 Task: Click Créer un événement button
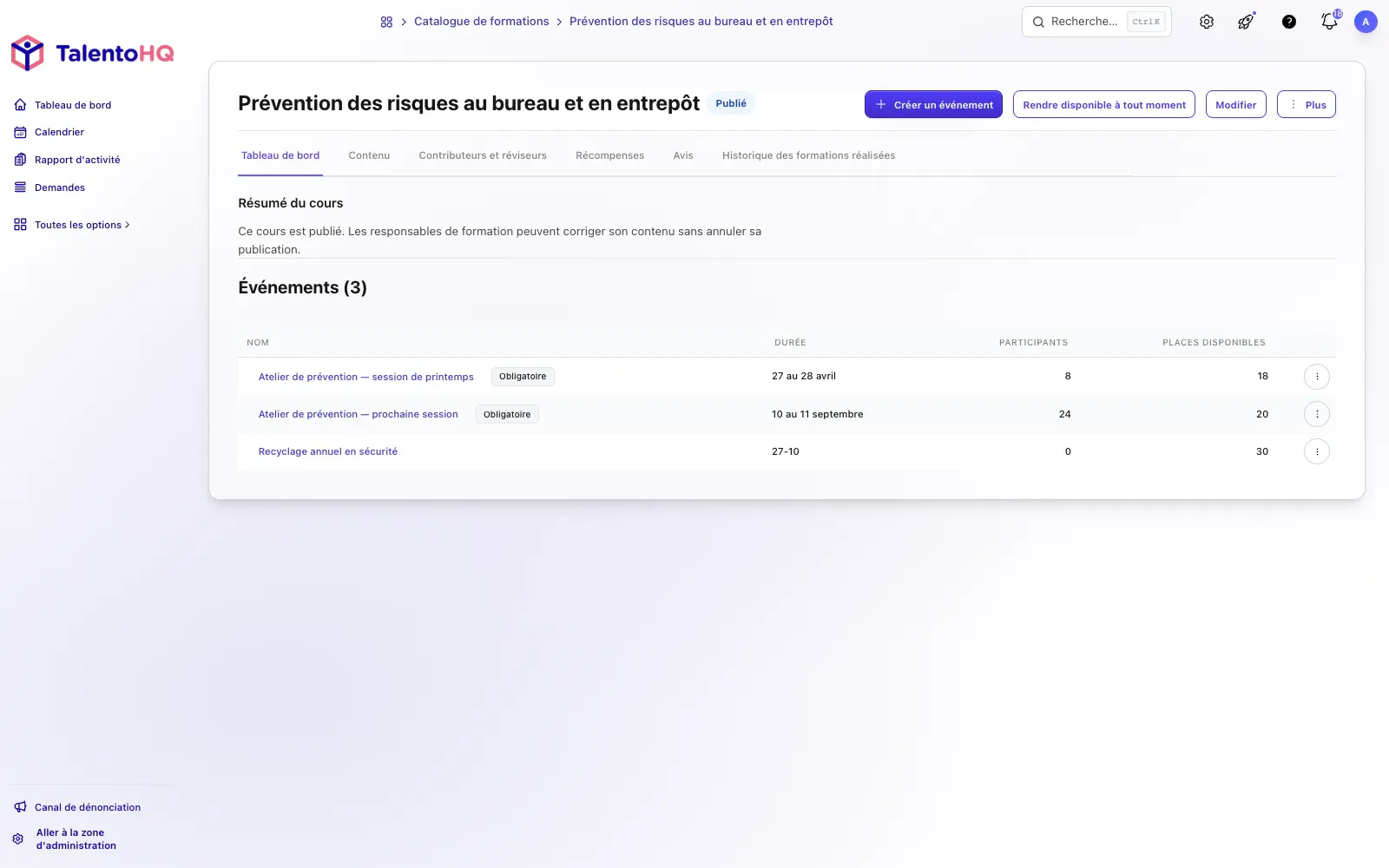[x=933, y=104]
